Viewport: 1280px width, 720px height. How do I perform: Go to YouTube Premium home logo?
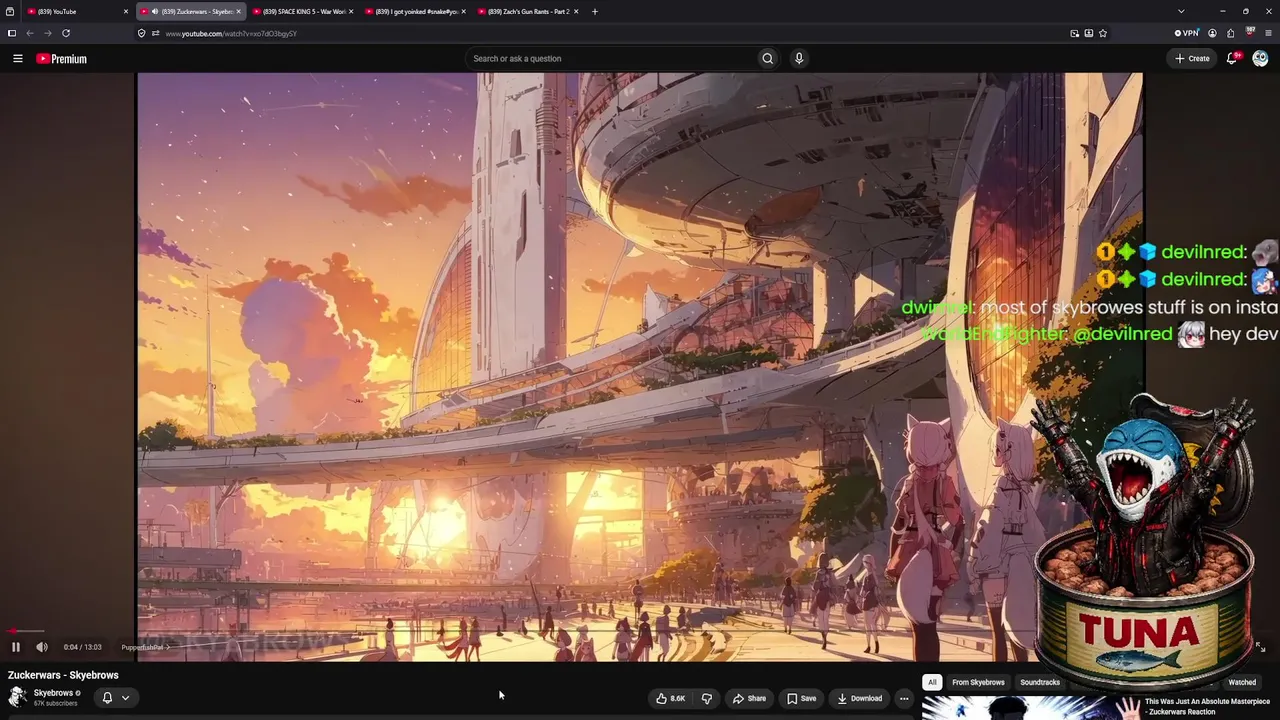tap(61, 58)
